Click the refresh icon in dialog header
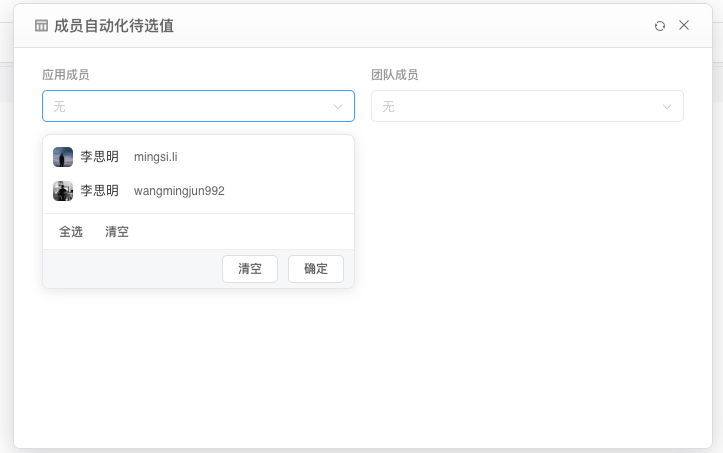This screenshot has height=453, width=723. pyautogui.click(x=660, y=26)
